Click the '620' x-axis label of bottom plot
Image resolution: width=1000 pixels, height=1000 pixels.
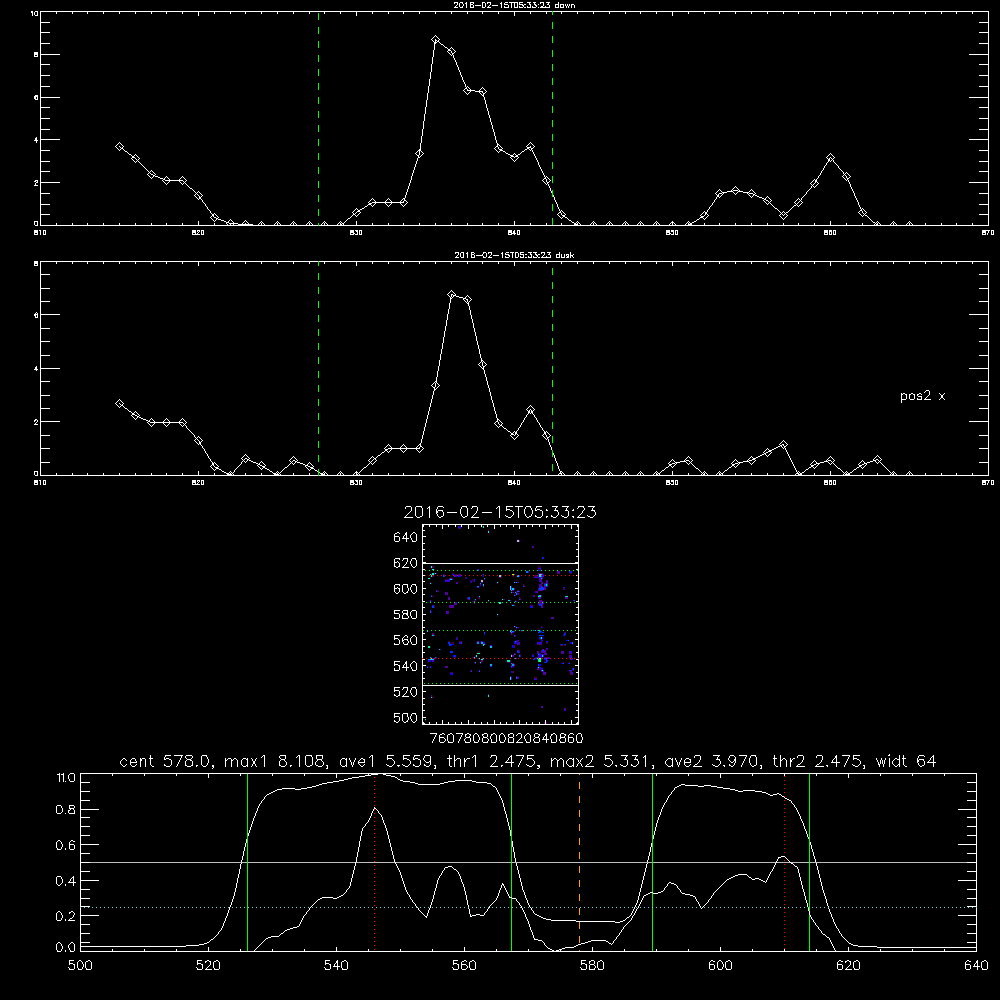[848, 966]
